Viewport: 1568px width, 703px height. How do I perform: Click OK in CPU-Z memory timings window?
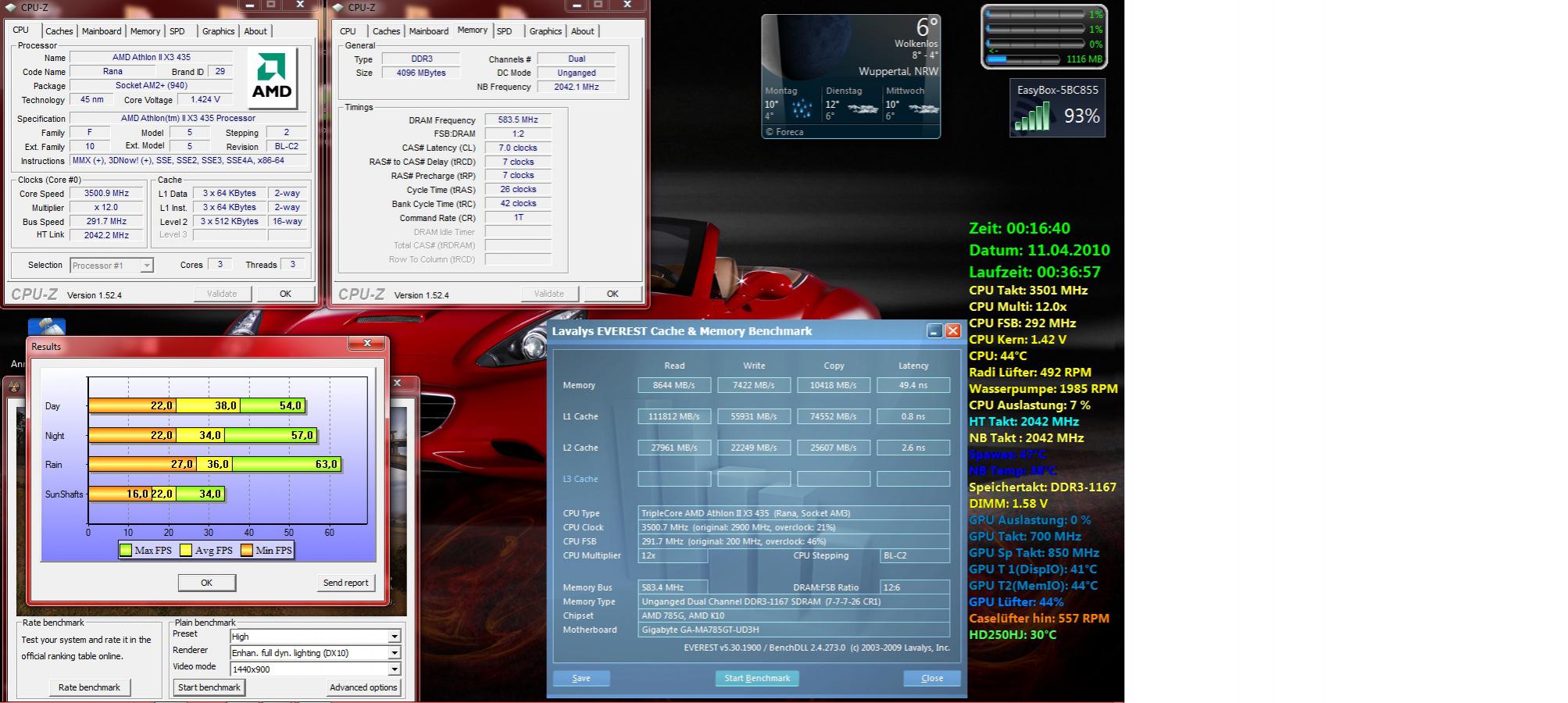pos(613,294)
